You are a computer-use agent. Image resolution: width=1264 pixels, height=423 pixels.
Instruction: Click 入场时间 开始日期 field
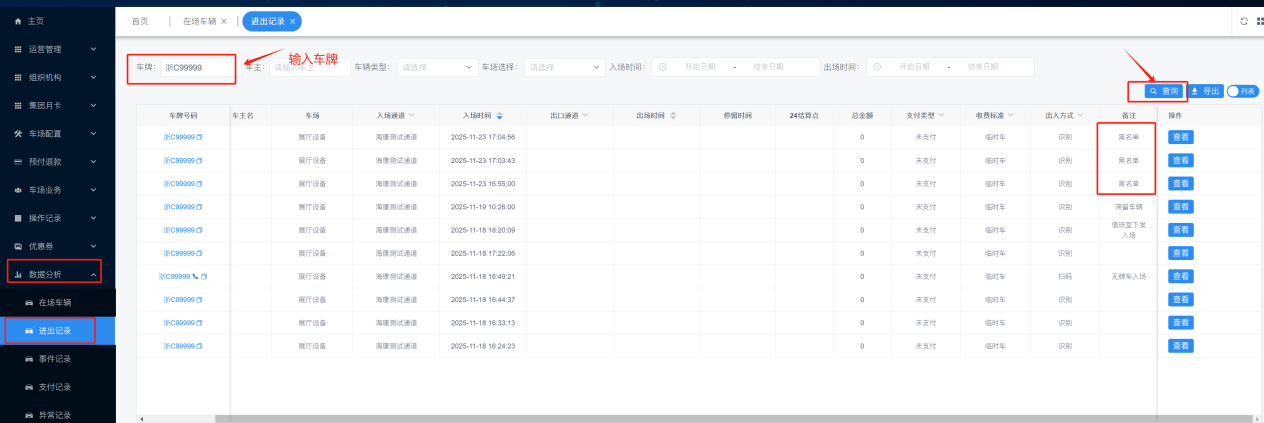pos(701,67)
